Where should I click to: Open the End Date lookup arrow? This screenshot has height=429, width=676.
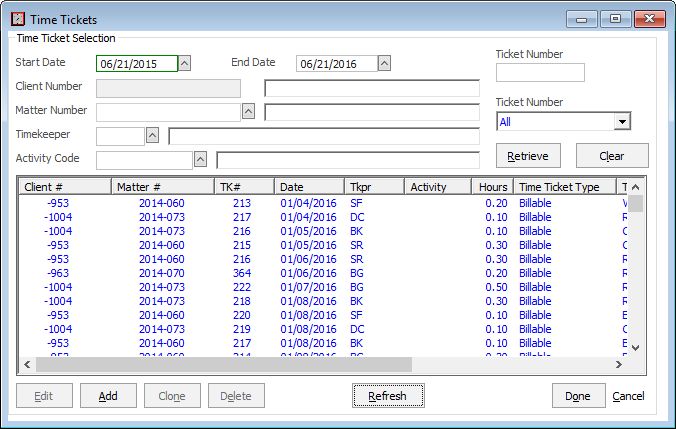pyautogui.click(x=385, y=64)
